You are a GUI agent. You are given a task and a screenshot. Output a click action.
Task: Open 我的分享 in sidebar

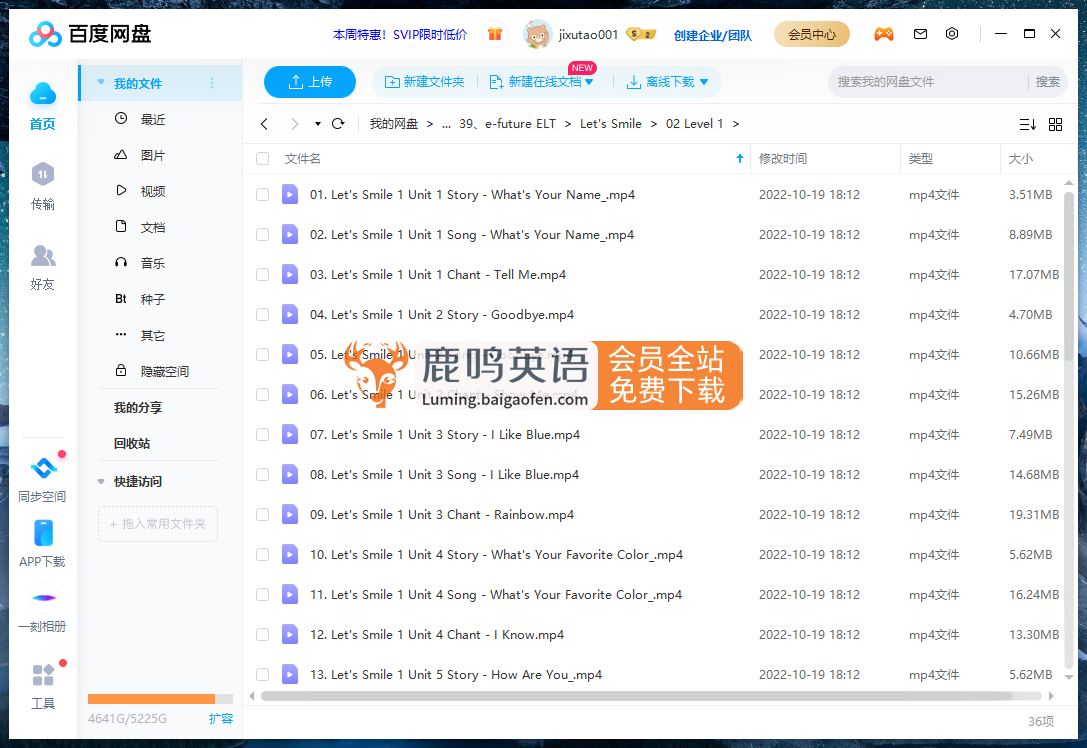[x=138, y=408]
